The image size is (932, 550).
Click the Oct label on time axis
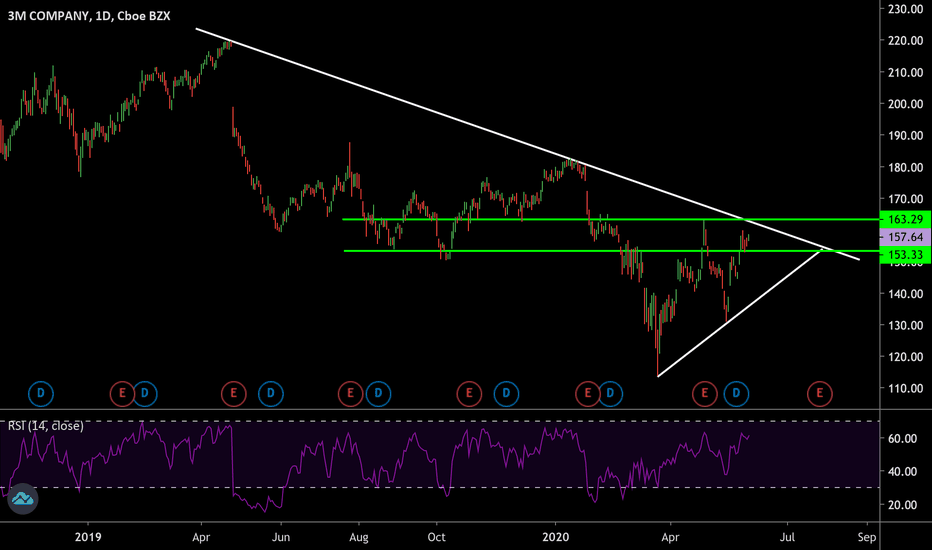436,538
